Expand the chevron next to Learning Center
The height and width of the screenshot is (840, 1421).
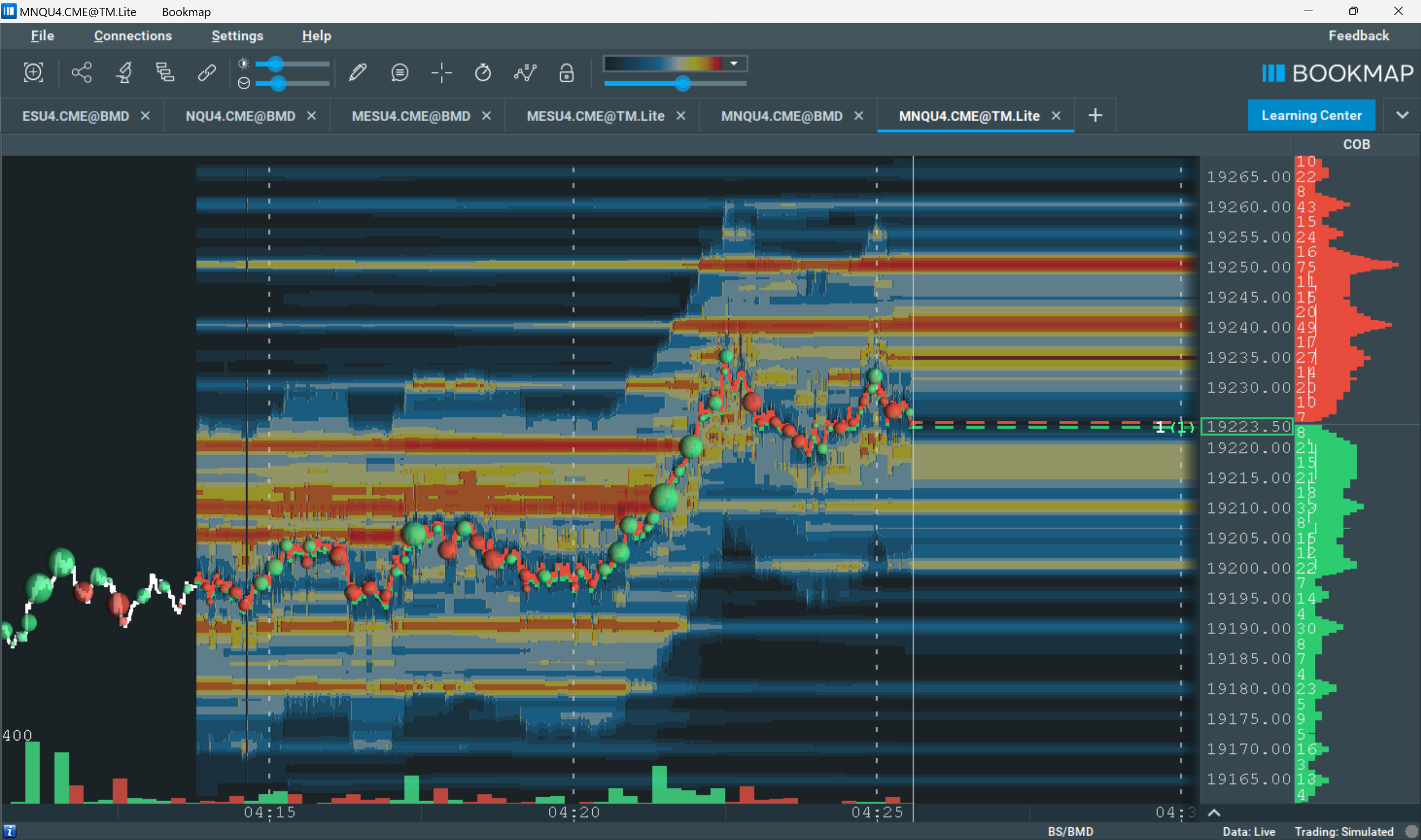1402,115
